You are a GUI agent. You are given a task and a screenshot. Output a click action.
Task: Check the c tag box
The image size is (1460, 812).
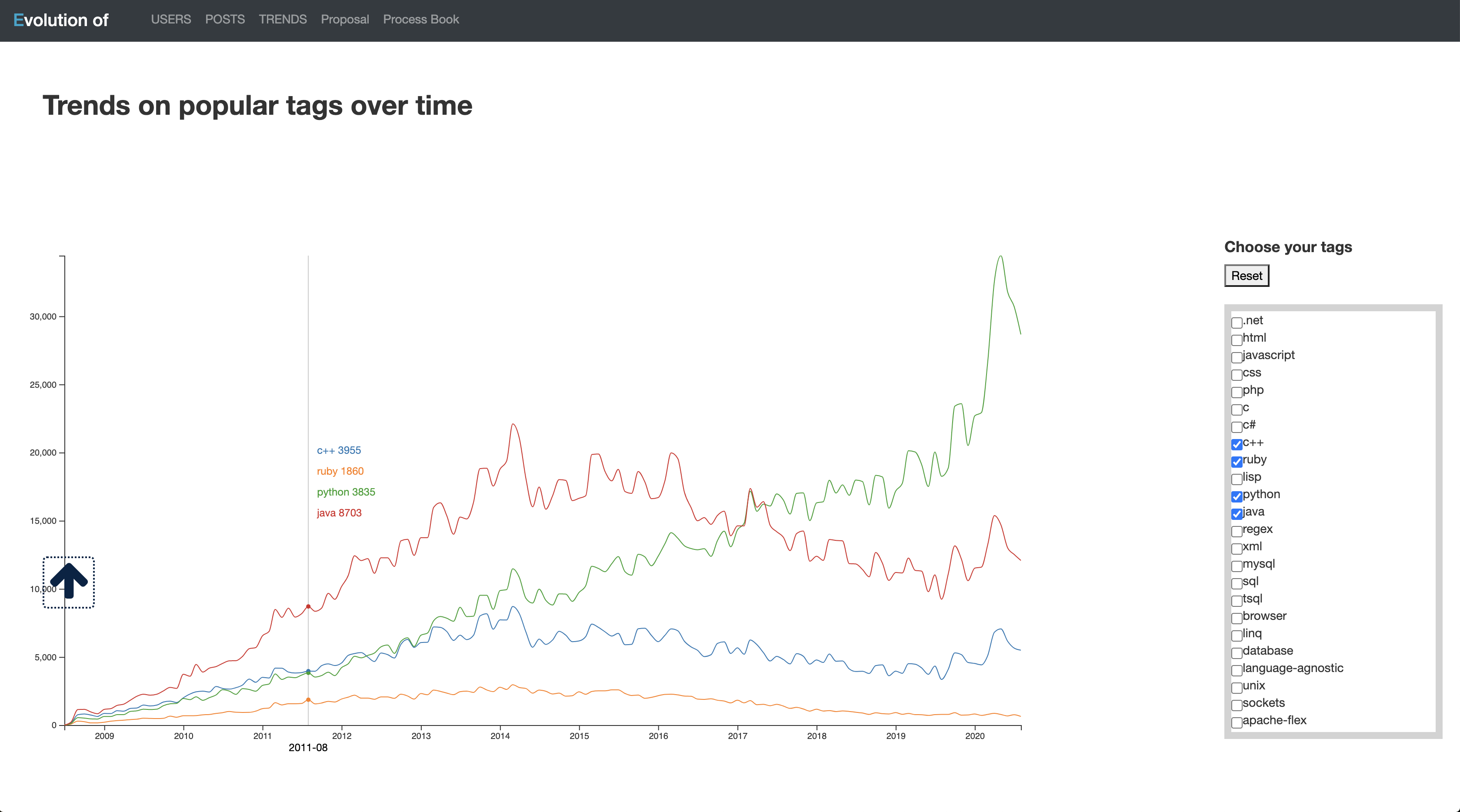(x=1237, y=409)
